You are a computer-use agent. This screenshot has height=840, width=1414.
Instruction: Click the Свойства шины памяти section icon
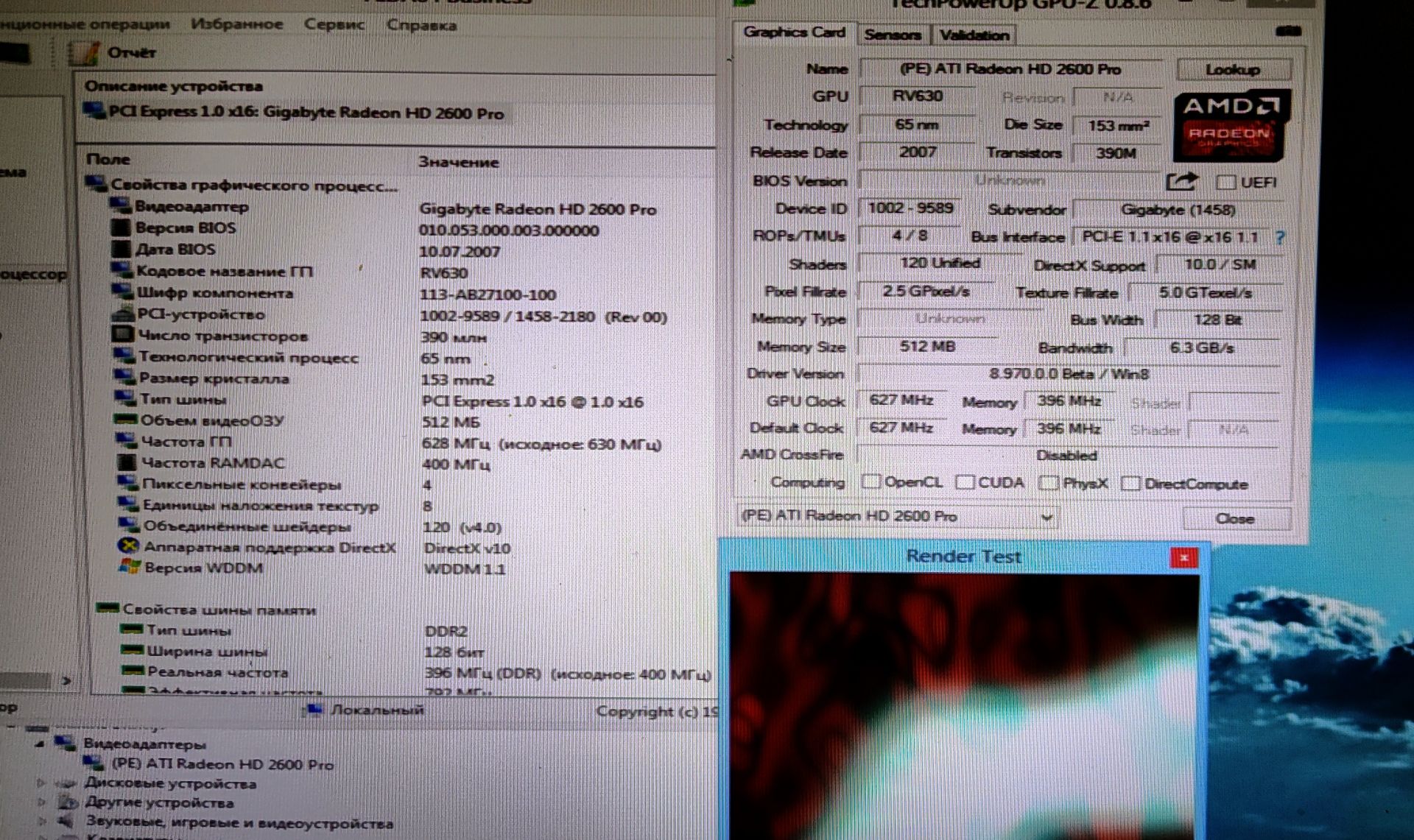(x=108, y=608)
